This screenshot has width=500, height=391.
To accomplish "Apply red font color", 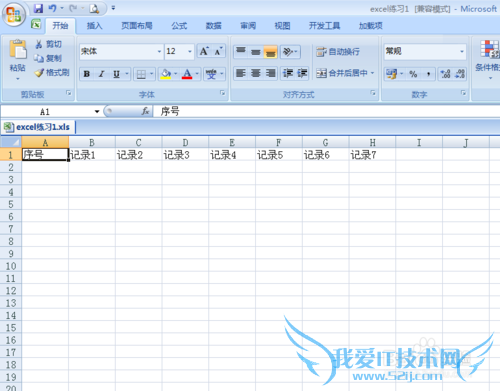I will pyautogui.click(x=187, y=74).
